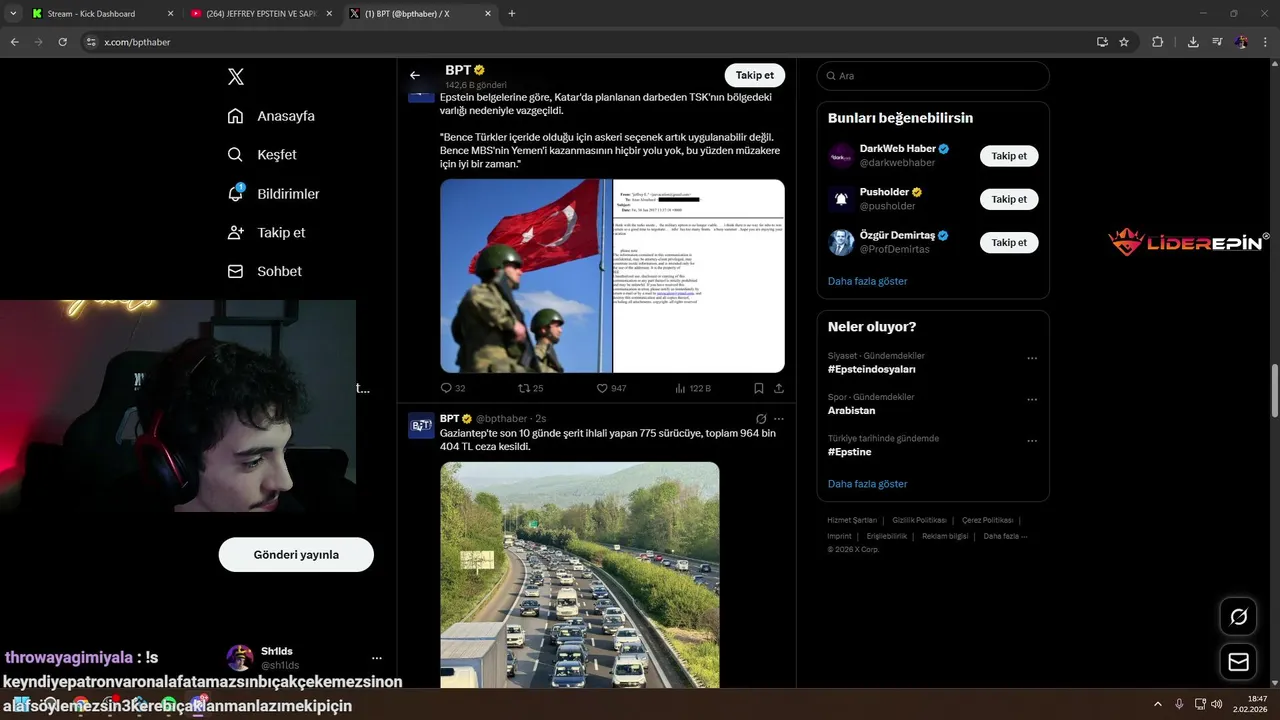Follow BPT with the header Takip et button
The width and height of the screenshot is (1280, 720).
click(x=755, y=75)
